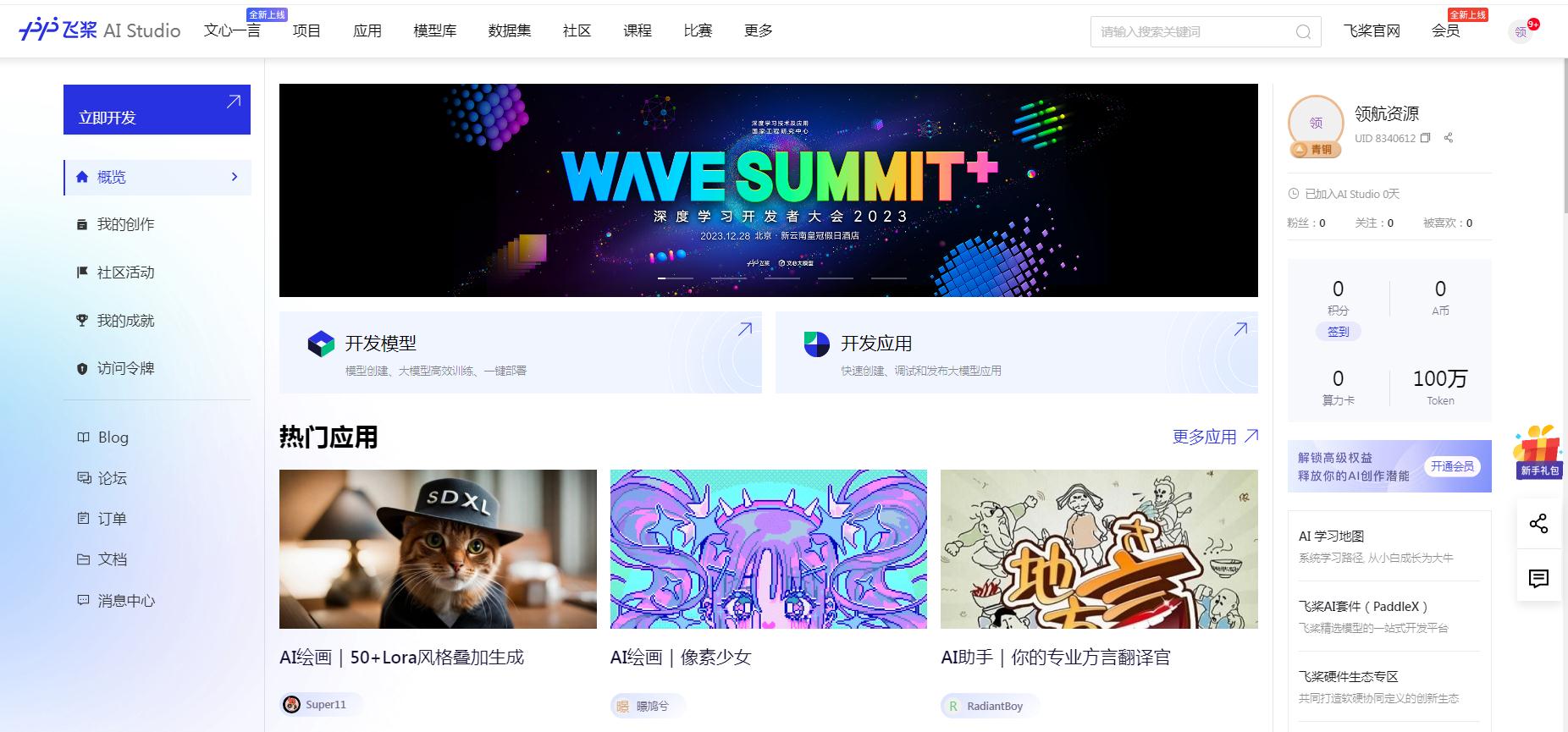Screen dimensions: 1568x732
Task: Copy the UID with copy icon
Action: point(1425,138)
